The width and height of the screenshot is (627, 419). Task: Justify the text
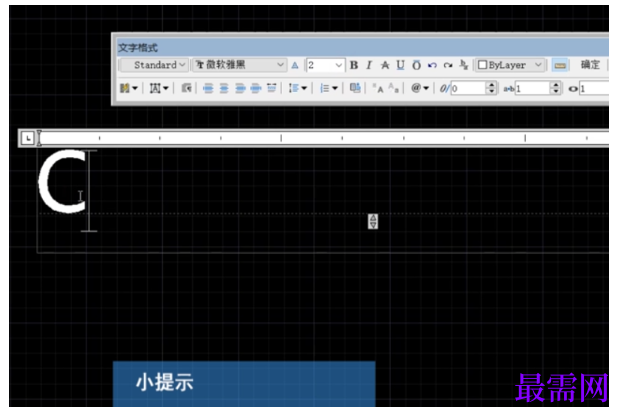tap(256, 88)
